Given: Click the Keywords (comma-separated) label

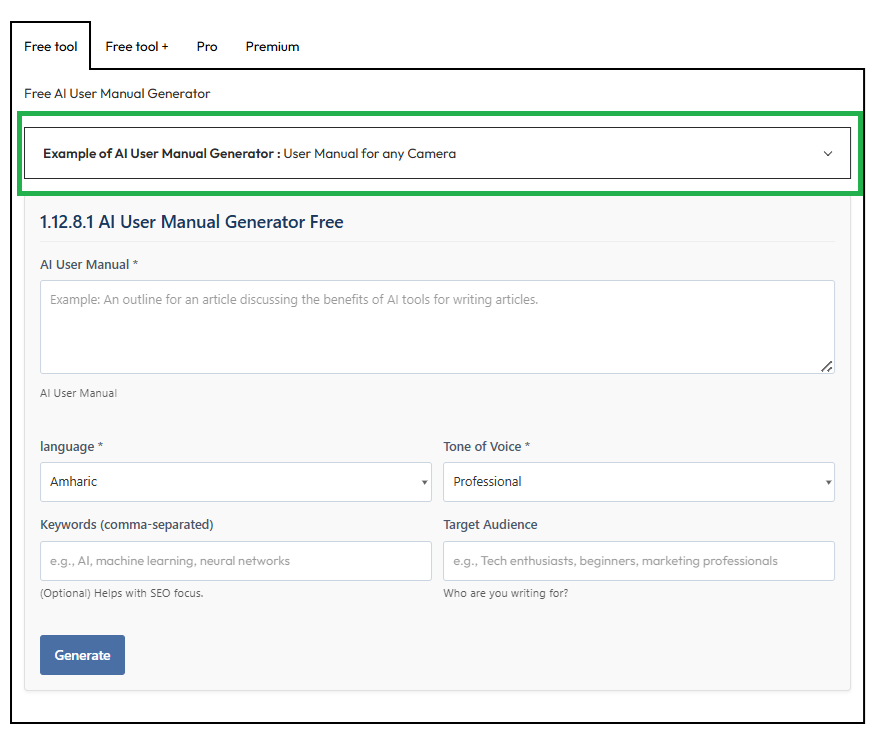Looking at the screenshot, I should [x=126, y=524].
